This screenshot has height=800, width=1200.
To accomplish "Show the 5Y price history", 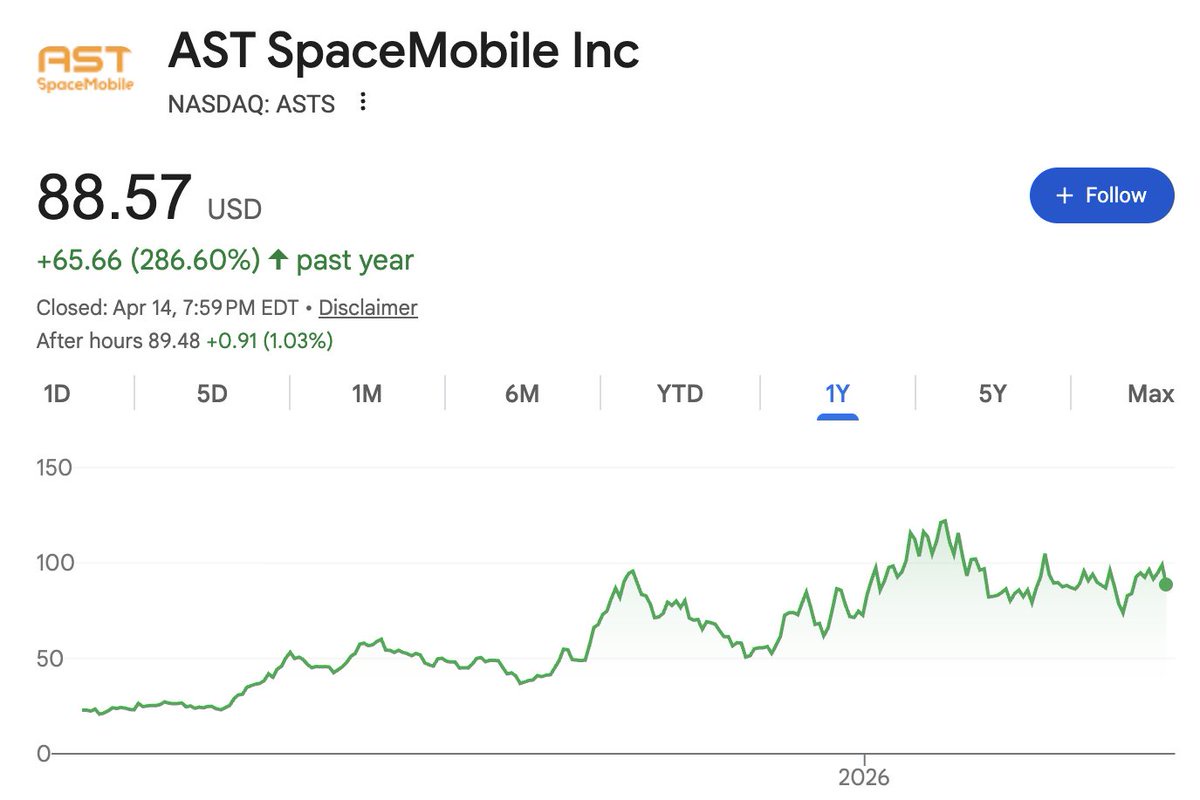I will [992, 394].
